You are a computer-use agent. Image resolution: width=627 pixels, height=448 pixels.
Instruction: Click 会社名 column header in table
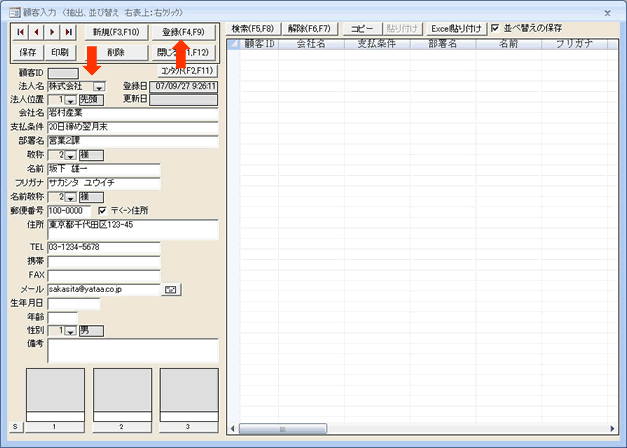pos(311,44)
